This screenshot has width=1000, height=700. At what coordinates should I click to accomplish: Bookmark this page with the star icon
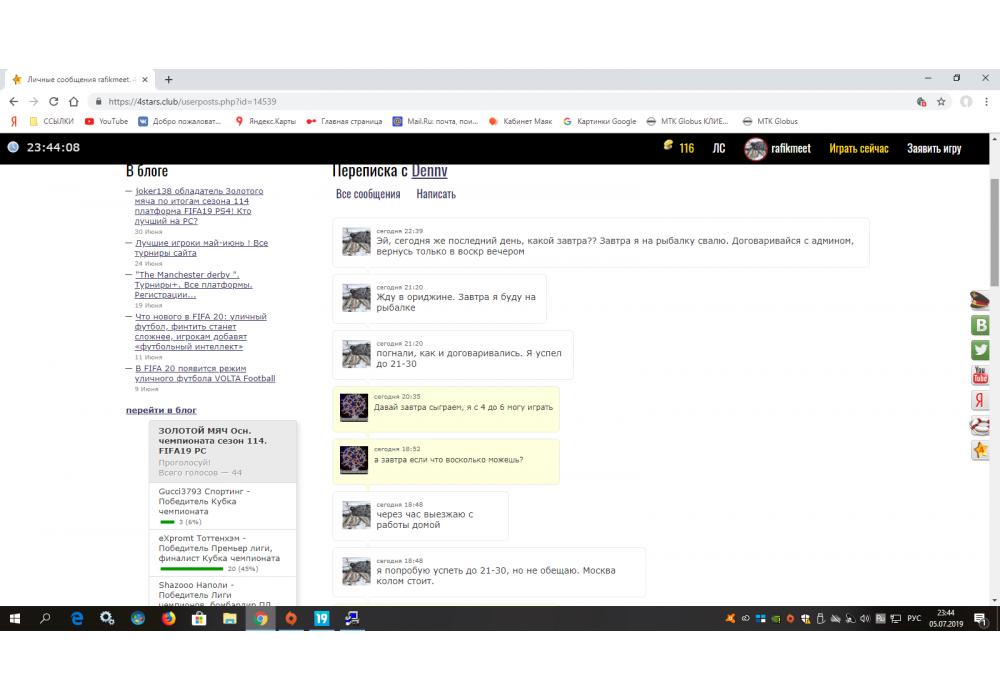tap(941, 102)
